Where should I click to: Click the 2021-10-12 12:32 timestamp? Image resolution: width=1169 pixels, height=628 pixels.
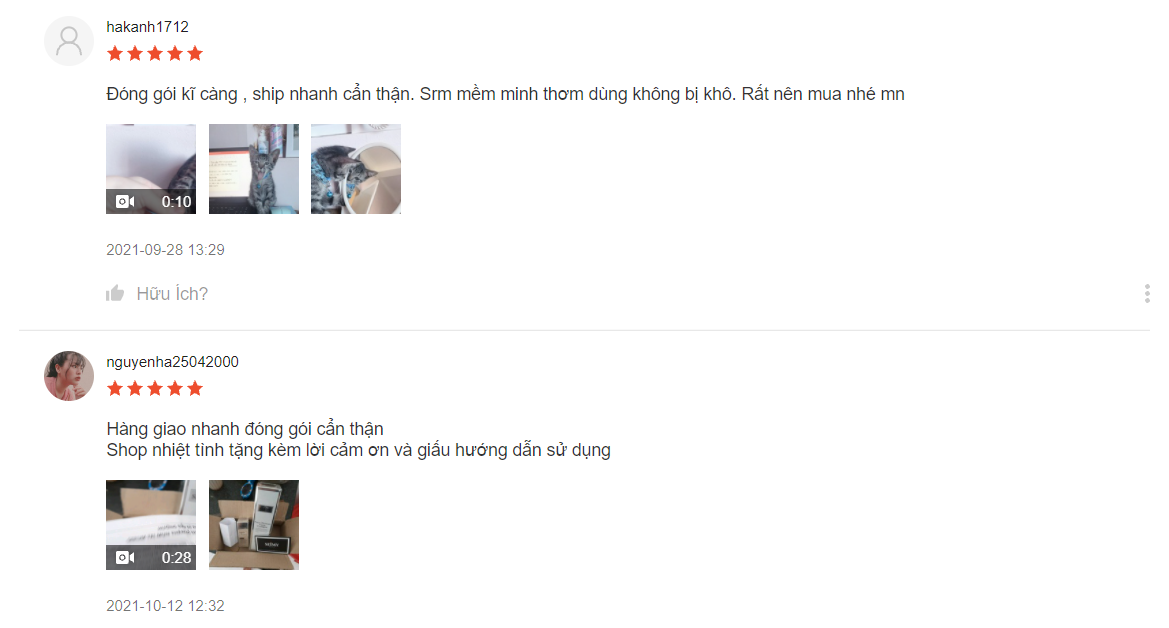pyautogui.click(x=166, y=606)
